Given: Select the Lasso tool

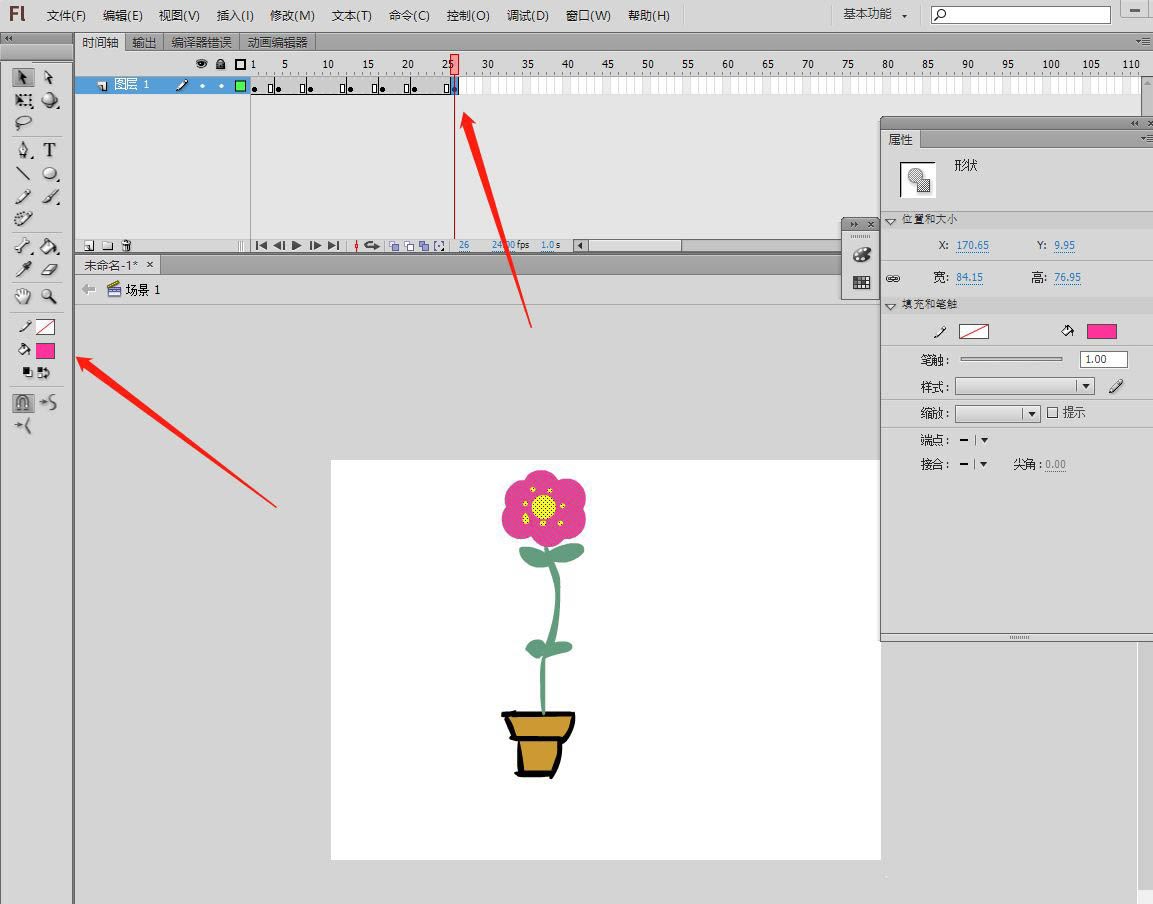Looking at the screenshot, I should 23,123.
